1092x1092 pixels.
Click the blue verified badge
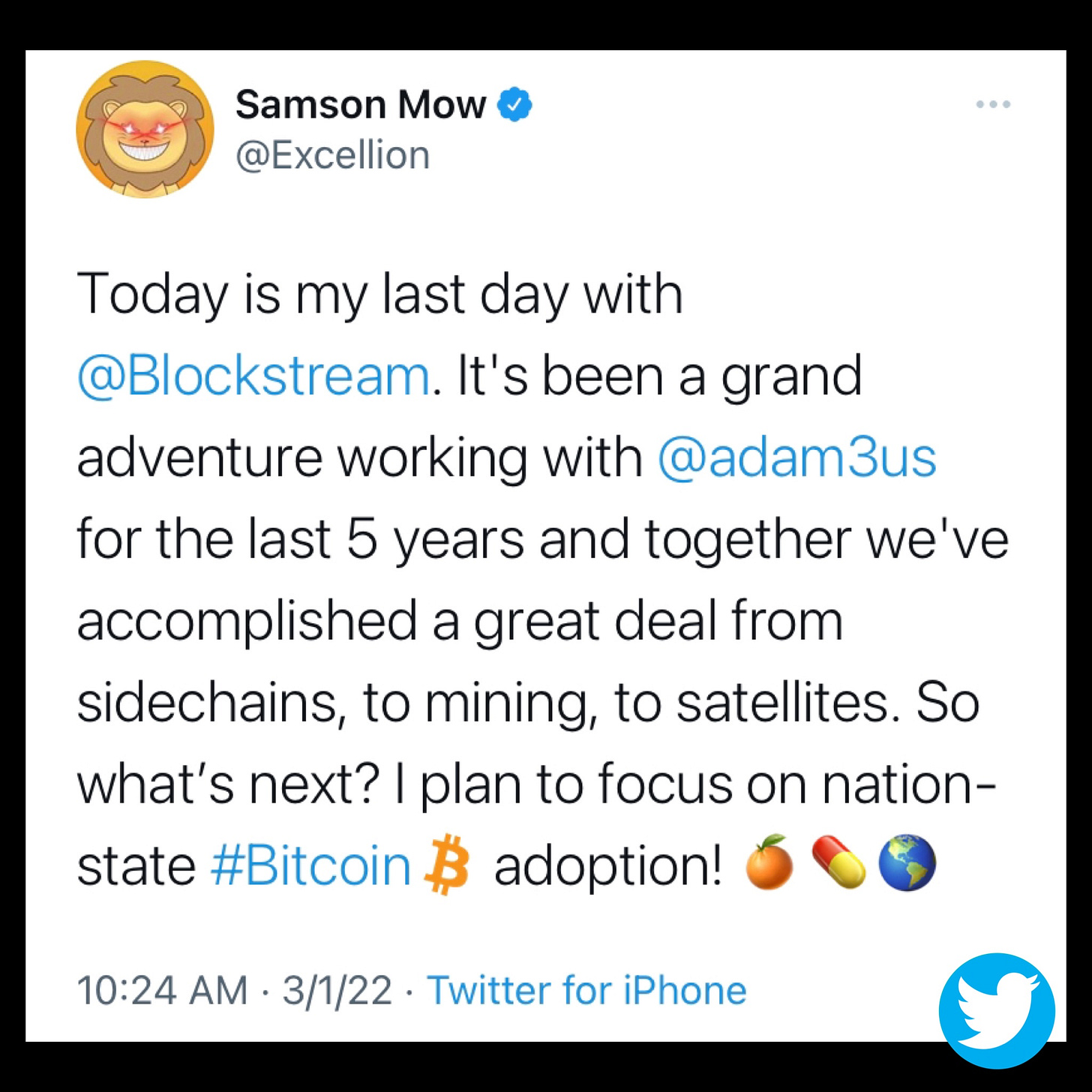coord(514,104)
